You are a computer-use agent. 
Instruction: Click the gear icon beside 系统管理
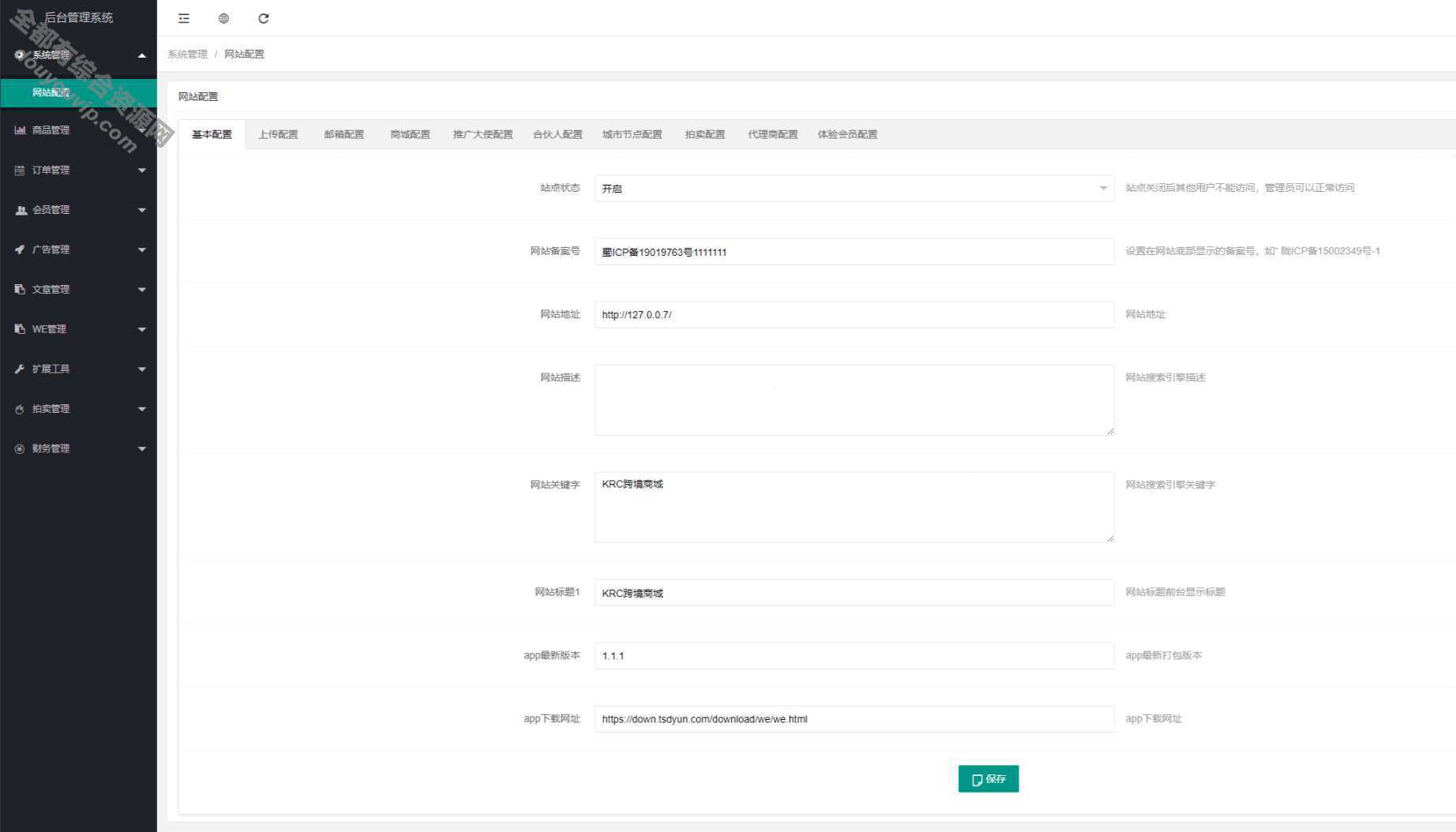(x=20, y=54)
